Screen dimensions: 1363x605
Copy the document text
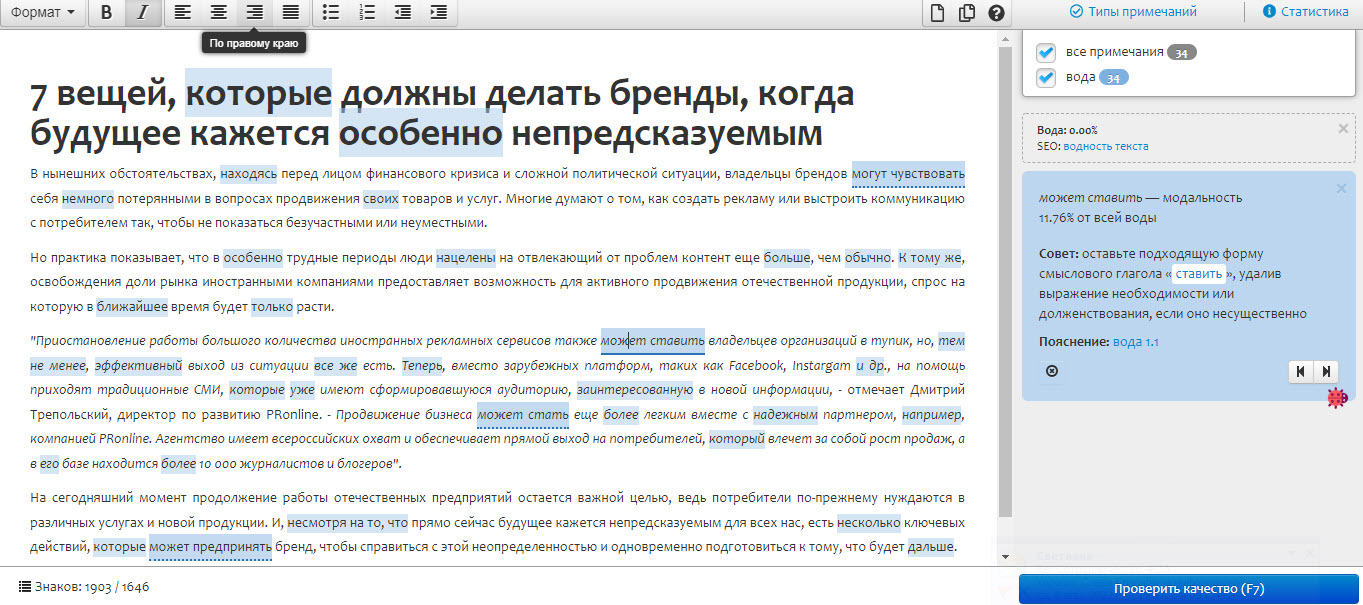(966, 13)
